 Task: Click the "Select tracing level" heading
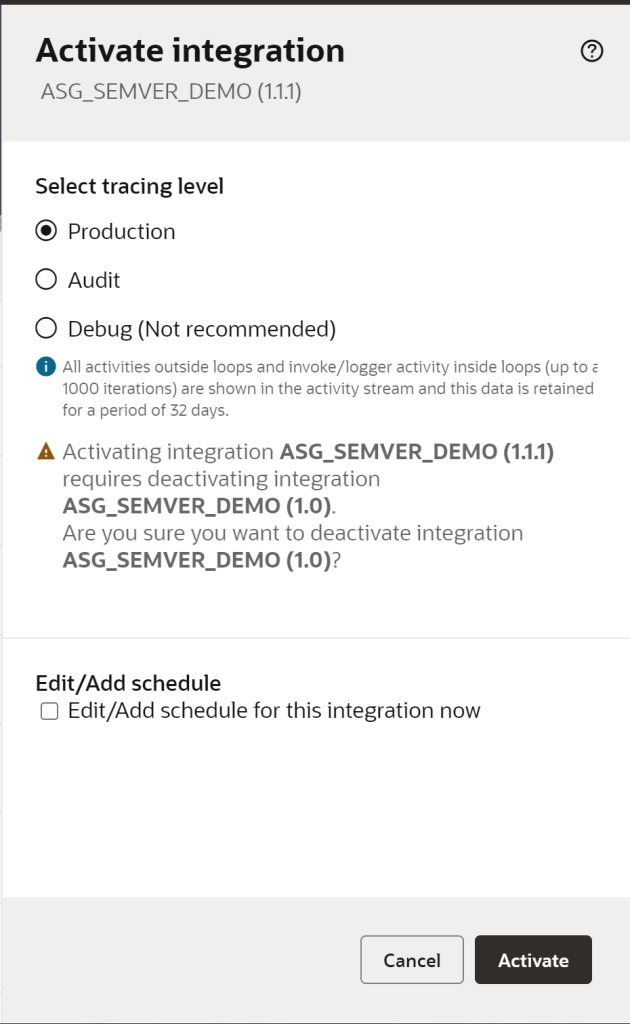coord(129,186)
